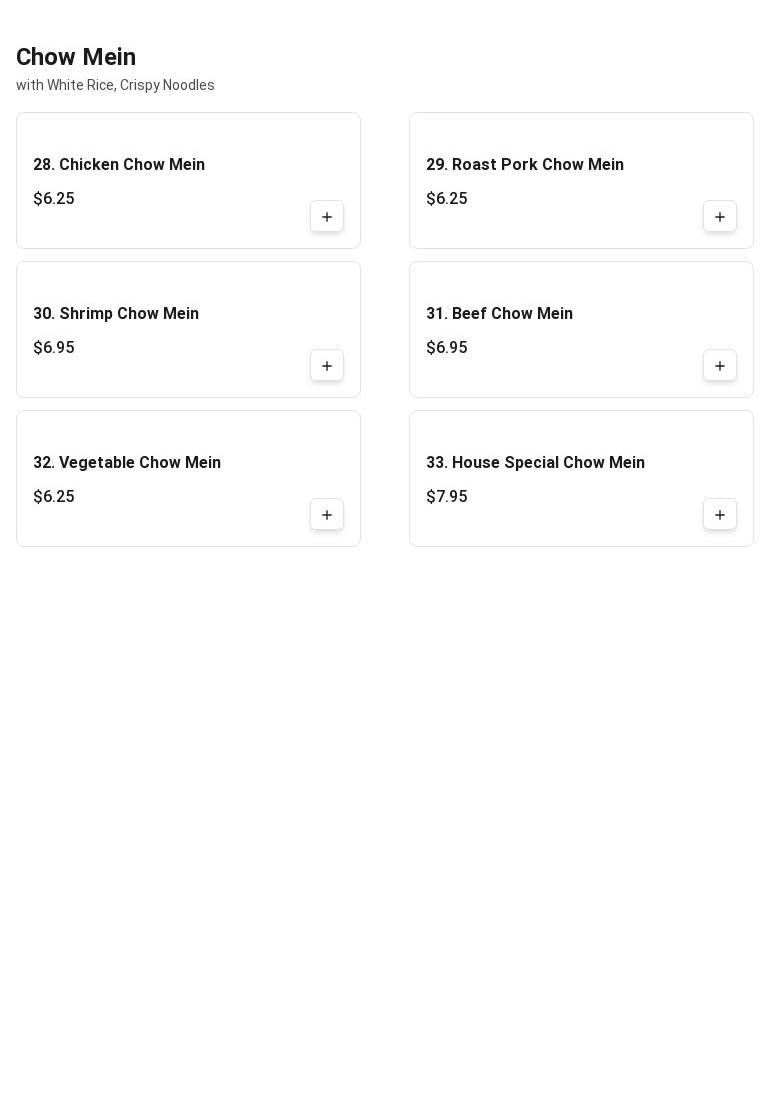The width and height of the screenshot is (770, 1107).
Task: Add House Special Chow Mein via plus icon
Action: coord(720,515)
